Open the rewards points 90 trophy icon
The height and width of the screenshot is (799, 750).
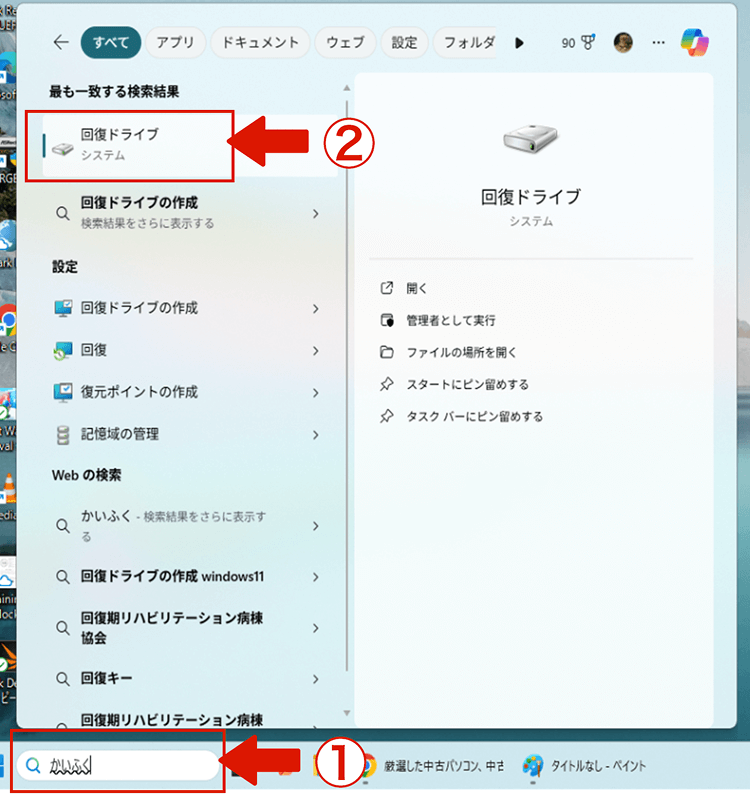coord(578,43)
